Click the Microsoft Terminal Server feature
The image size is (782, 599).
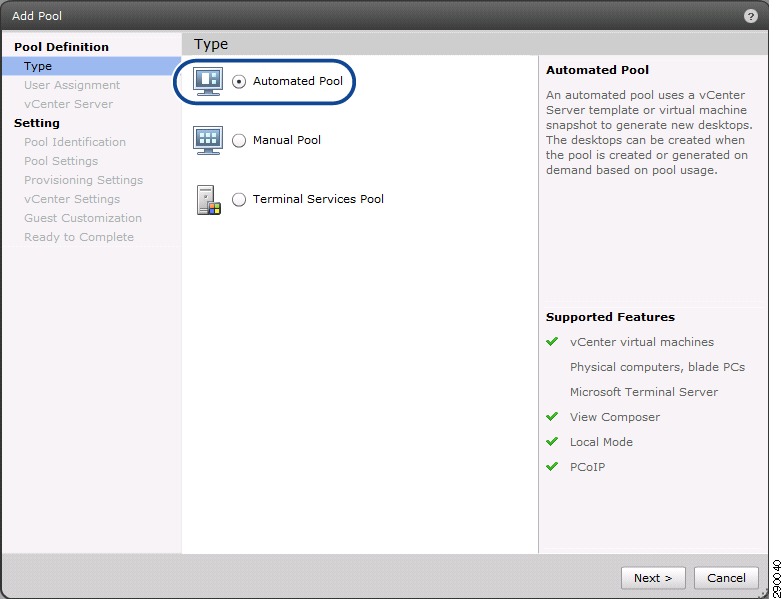point(644,392)
